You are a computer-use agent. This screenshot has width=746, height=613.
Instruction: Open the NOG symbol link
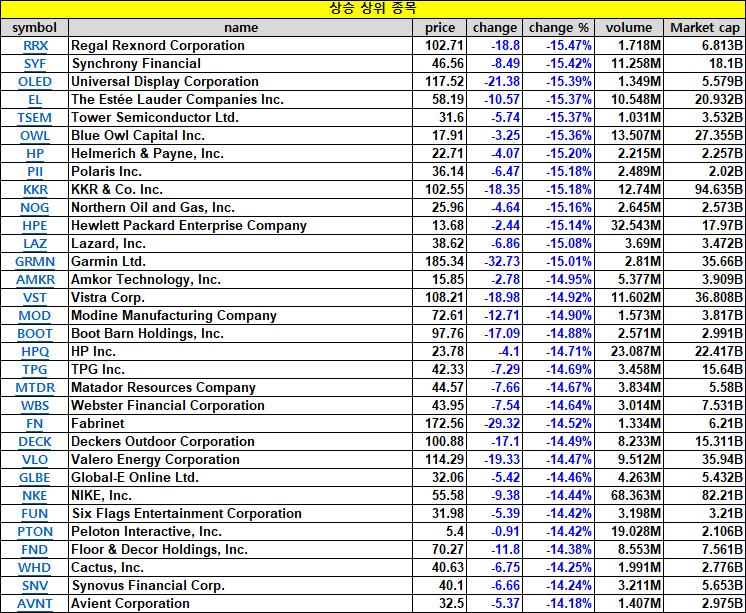pos(35,208)
